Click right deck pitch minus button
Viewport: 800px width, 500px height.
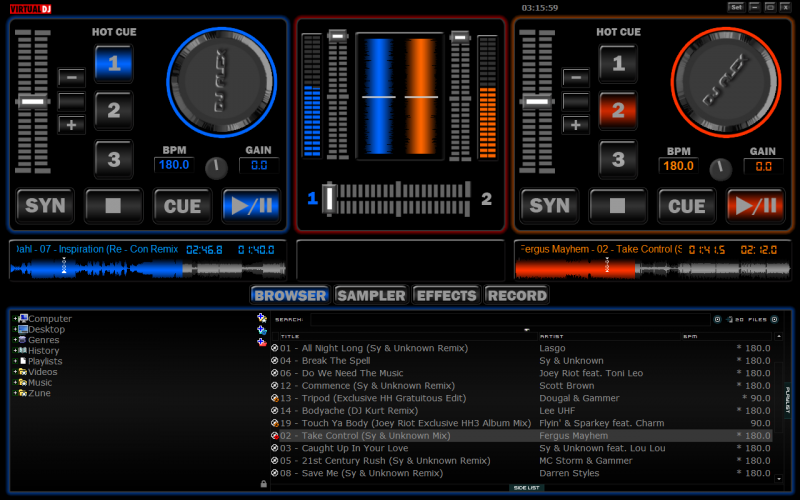(x=576, y=78)
